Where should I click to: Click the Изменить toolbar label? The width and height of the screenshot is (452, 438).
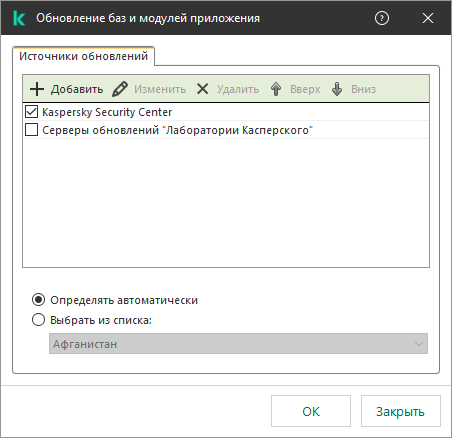(160, 89)
